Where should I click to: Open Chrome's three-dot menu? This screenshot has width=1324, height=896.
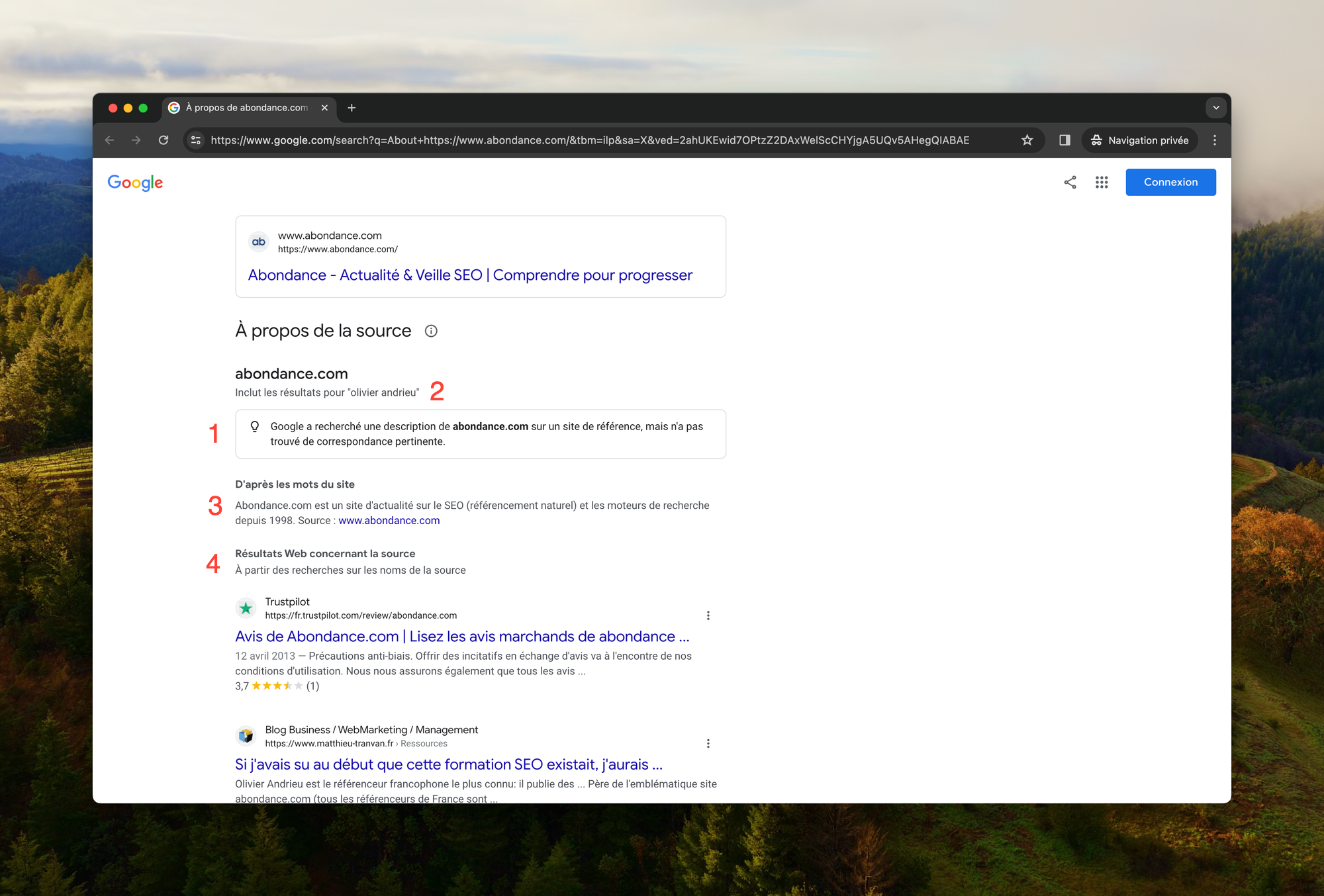[1214, 140]
